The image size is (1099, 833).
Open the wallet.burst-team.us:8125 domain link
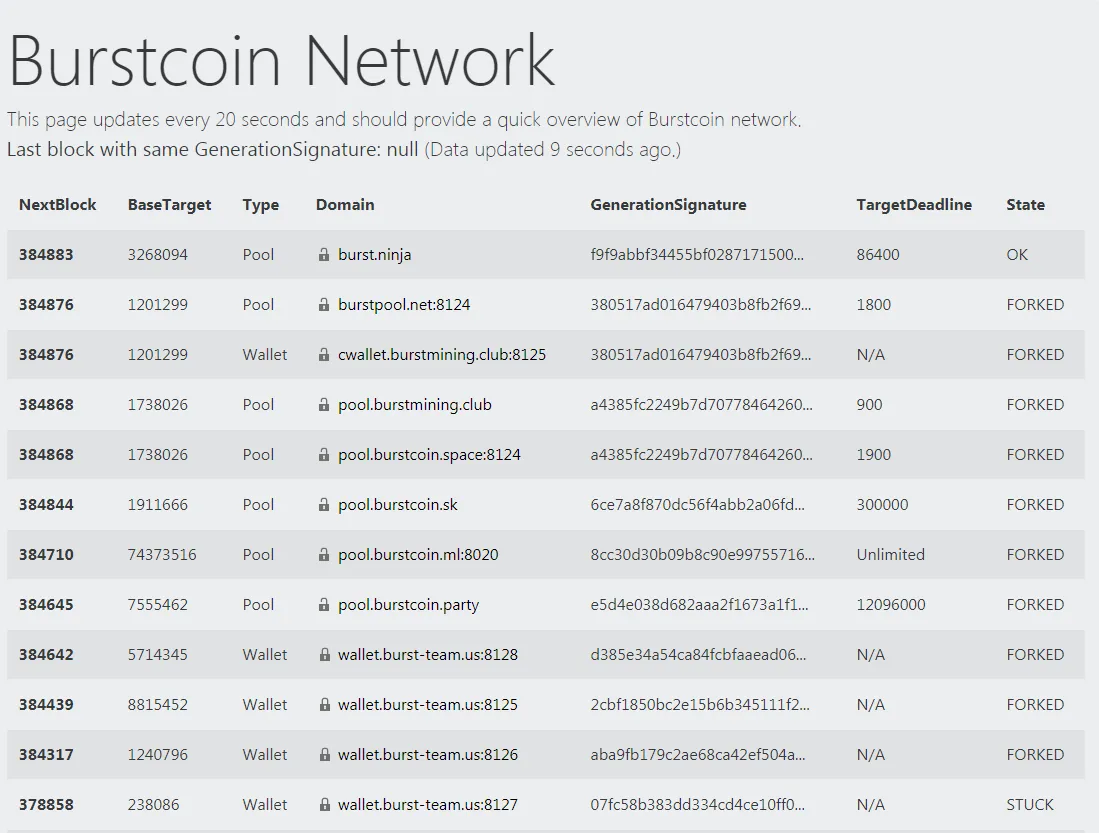click(x=428, y=705)
